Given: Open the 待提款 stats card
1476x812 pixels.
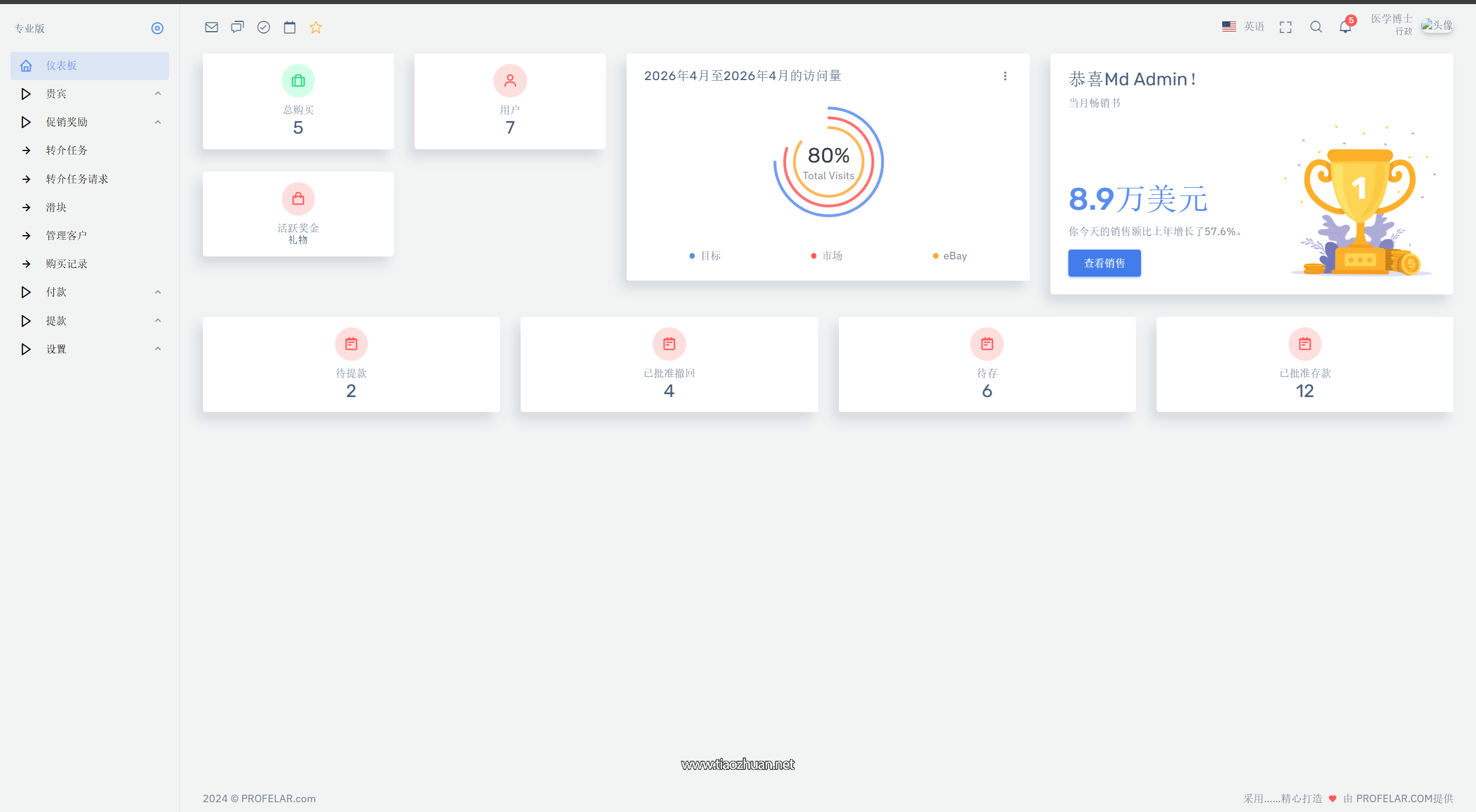Looking at the screenshot, I should coord(351,364).
